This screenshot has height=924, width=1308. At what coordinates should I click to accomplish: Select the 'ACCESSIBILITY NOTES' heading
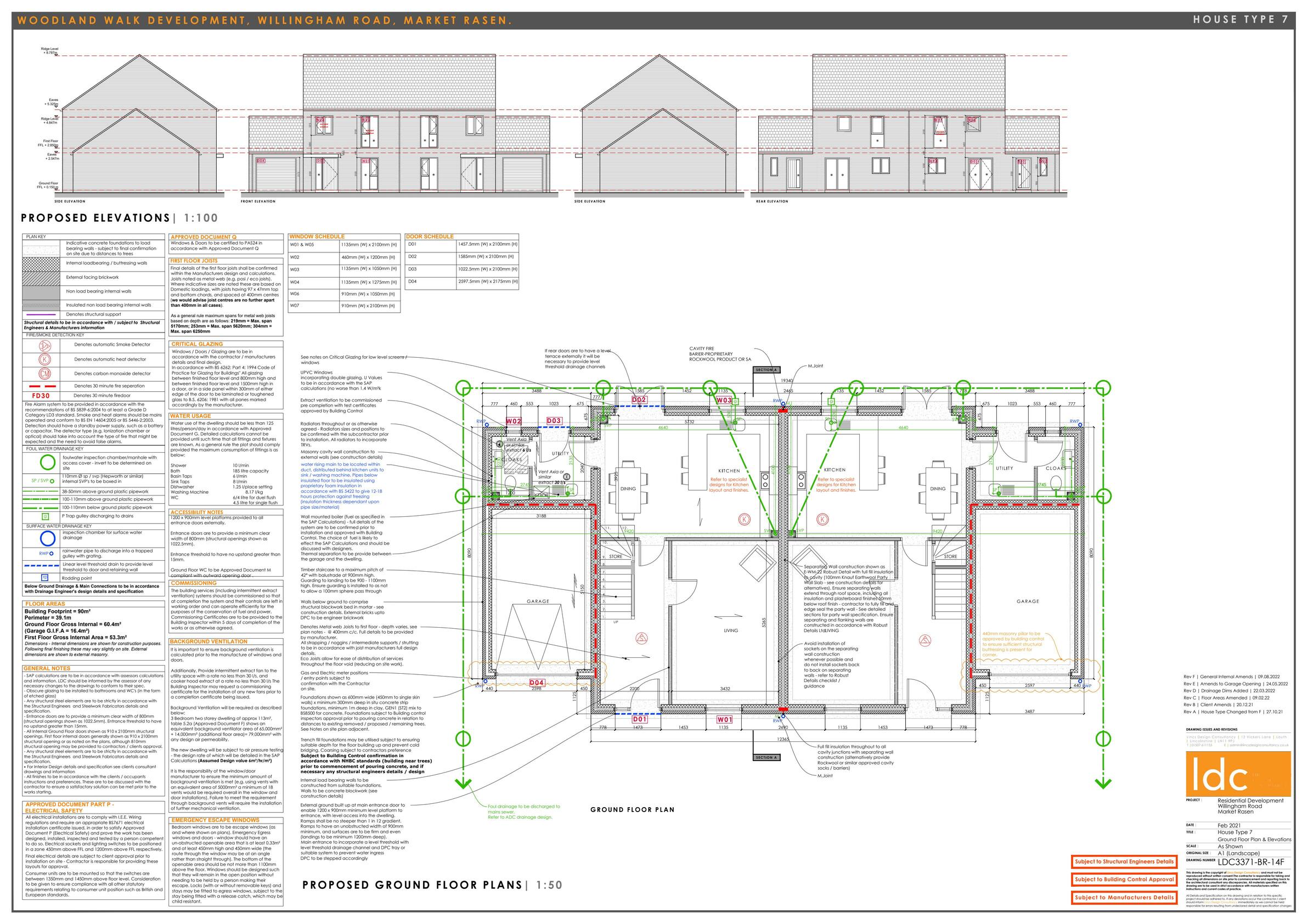pyautogui.click(x=197, y=512)
